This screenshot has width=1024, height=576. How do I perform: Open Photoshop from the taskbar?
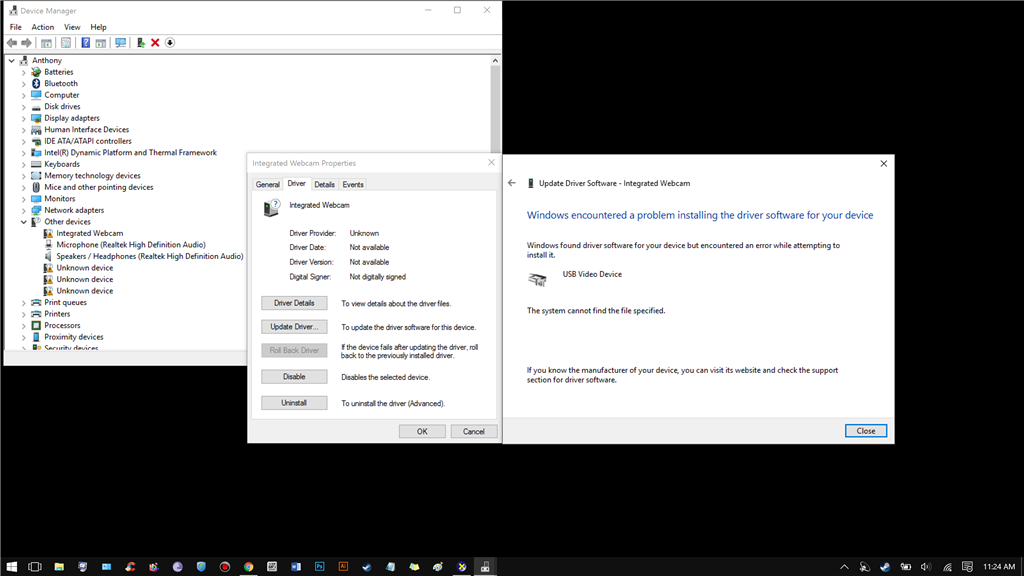point(319,567)
